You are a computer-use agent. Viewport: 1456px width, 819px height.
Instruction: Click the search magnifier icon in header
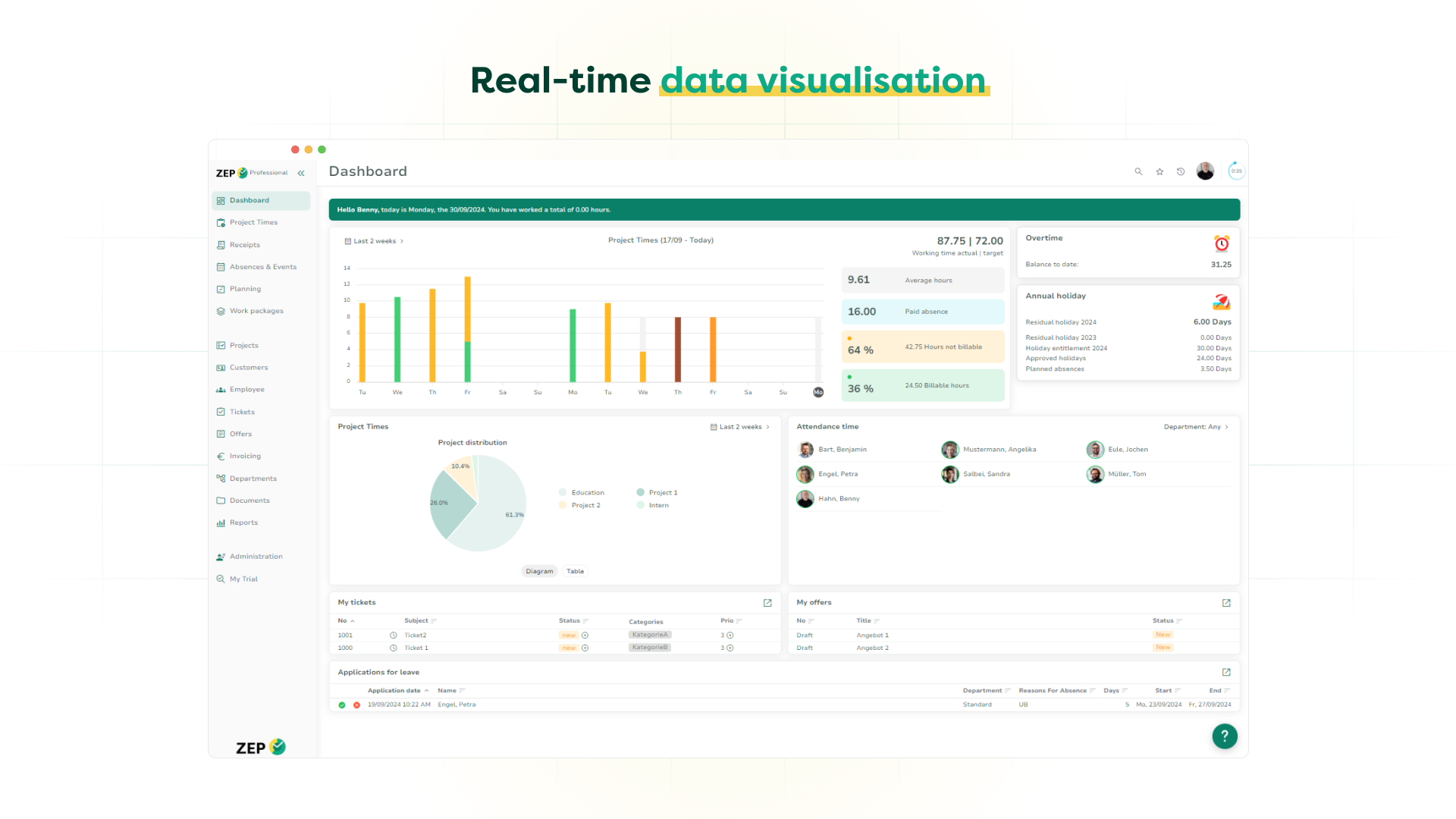[1138, 171]
